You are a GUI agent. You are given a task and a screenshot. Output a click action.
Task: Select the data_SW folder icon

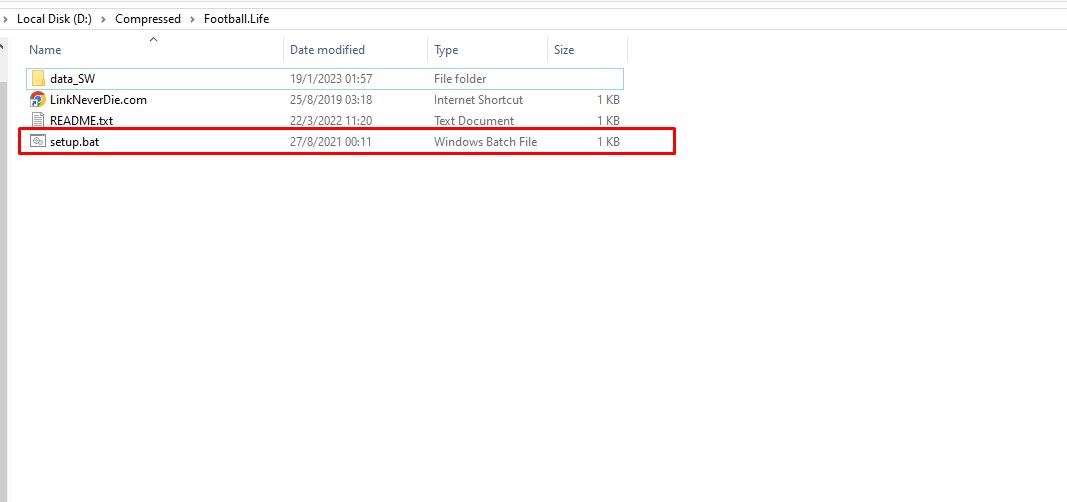coord(38,79)
